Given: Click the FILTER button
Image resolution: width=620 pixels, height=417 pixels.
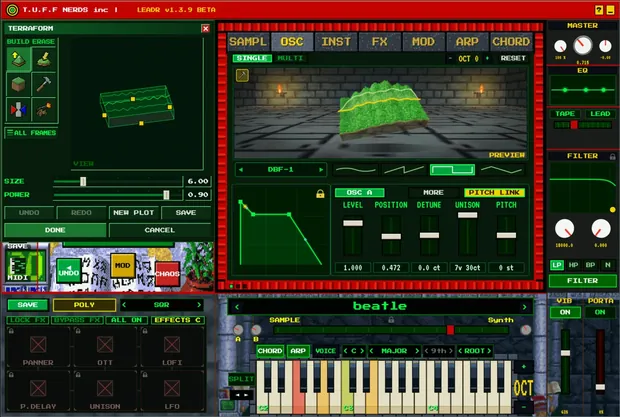Looking at the screenshot, I should point(582,281).
